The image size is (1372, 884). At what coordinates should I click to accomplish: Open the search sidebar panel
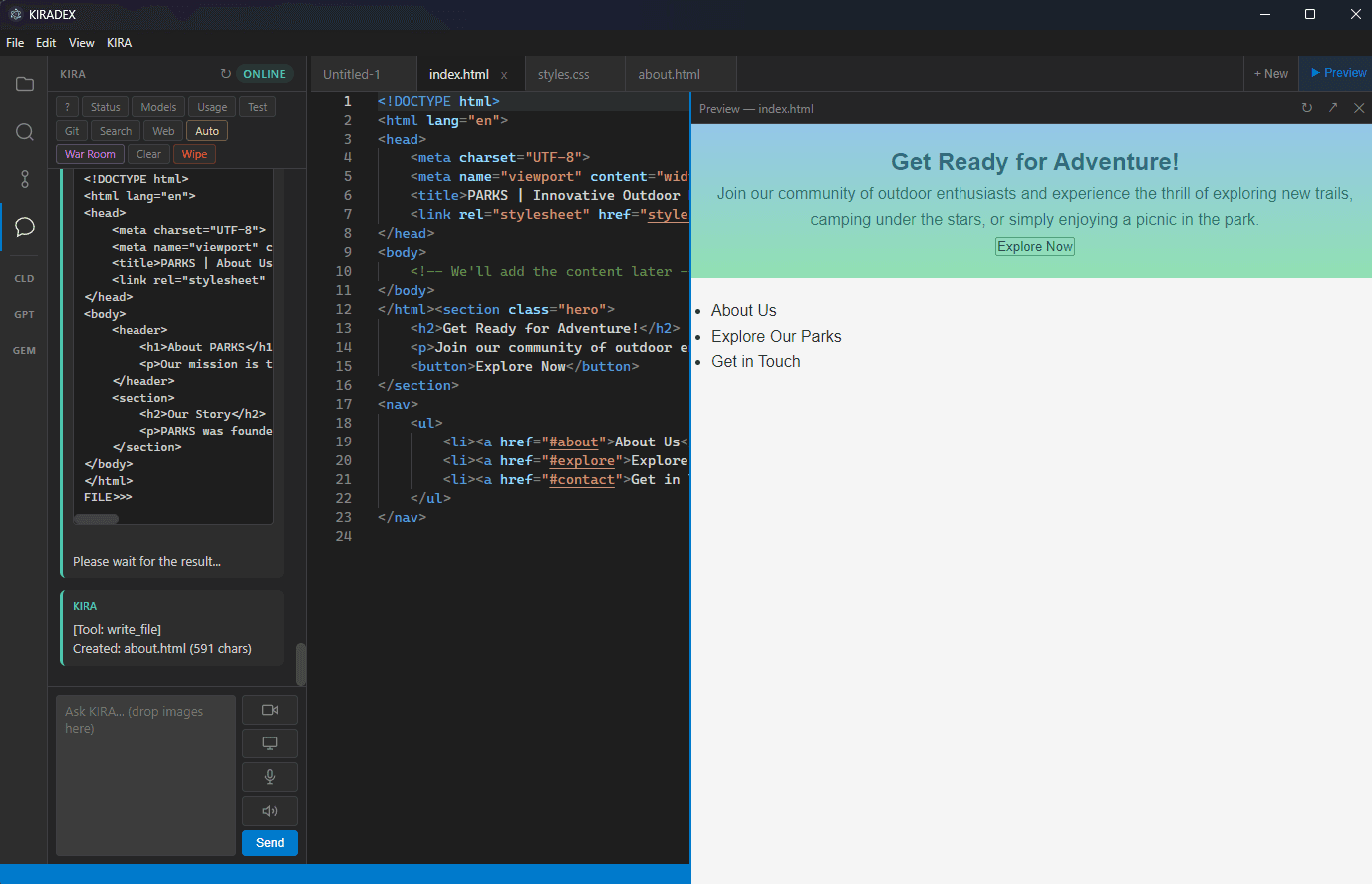click(24, 131)
